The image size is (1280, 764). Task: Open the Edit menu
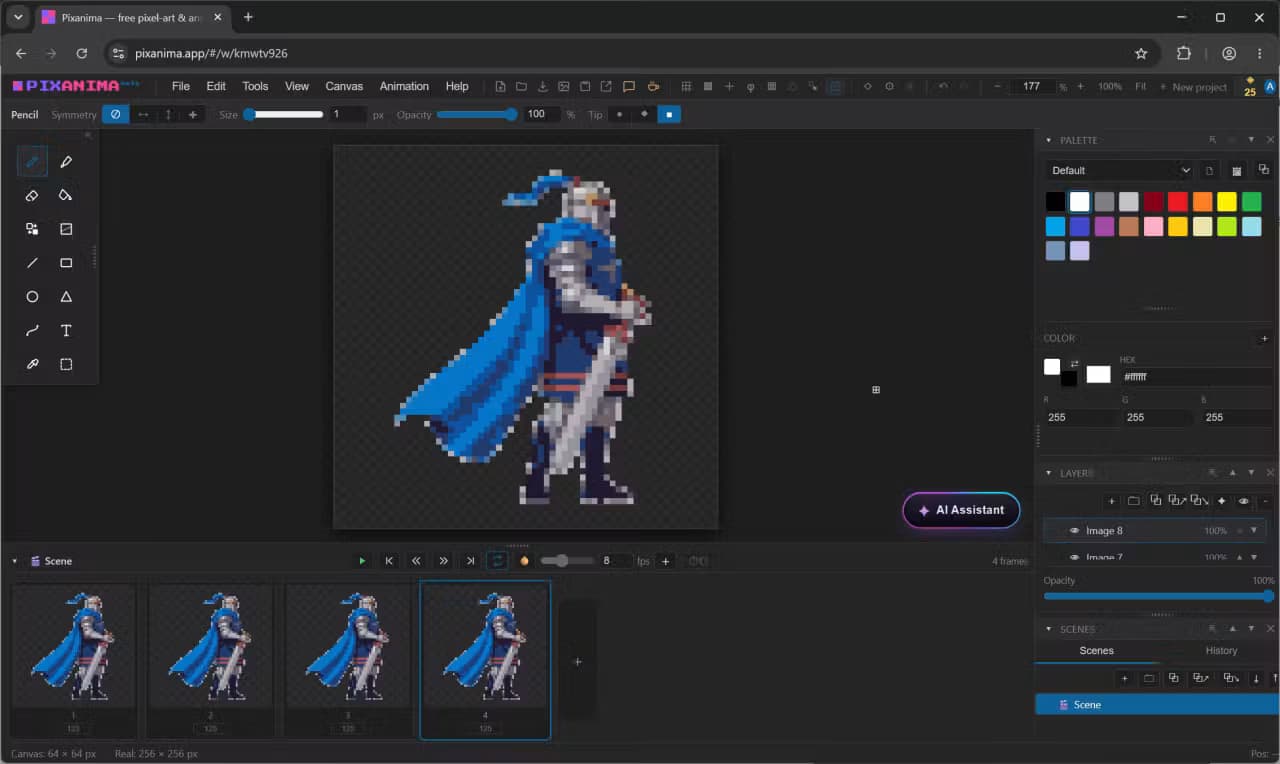(216, 86)
